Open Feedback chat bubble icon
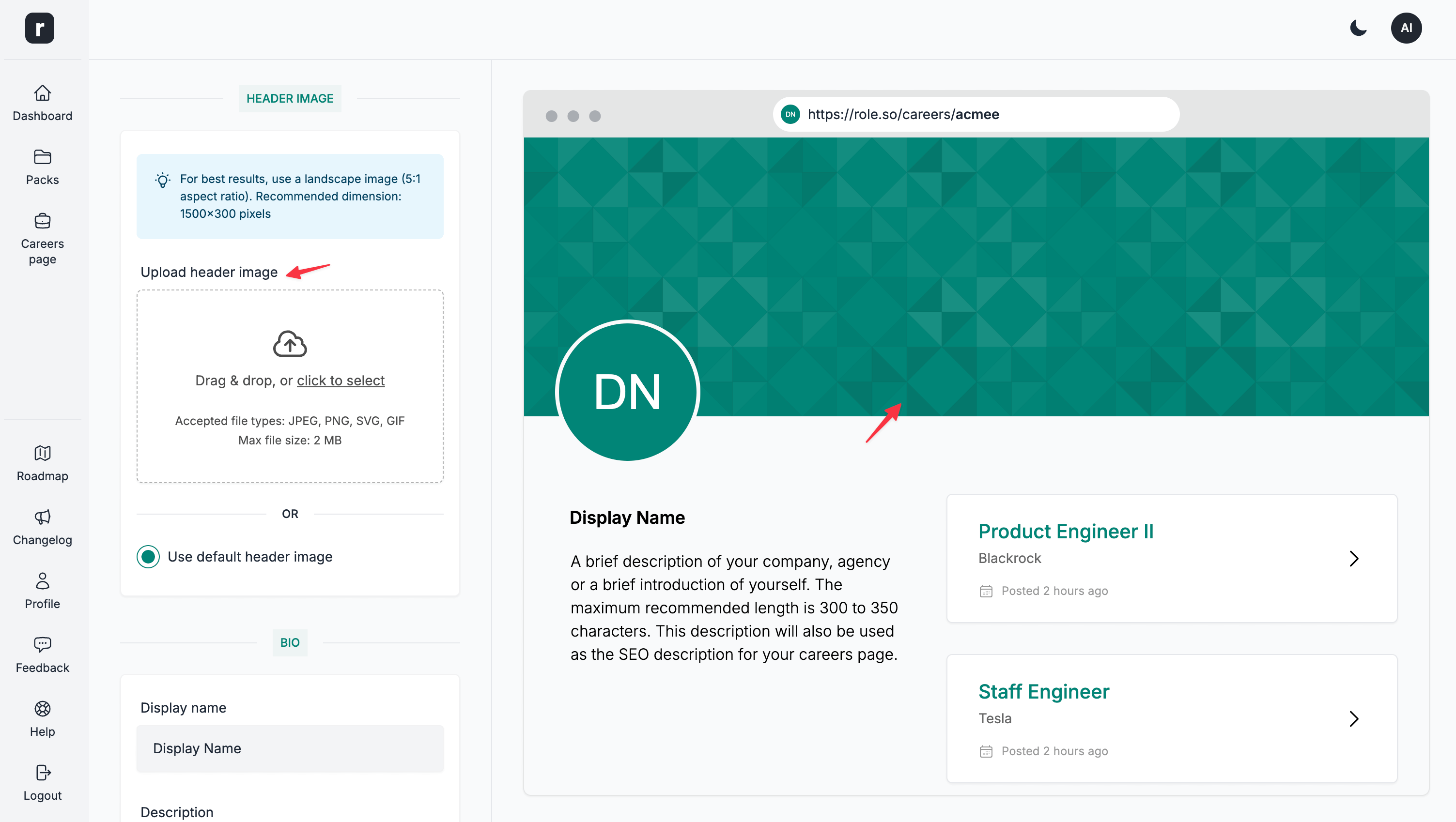Image resolution: width=1456 pixels, height=822 pixels. click(x=43, y=645)
